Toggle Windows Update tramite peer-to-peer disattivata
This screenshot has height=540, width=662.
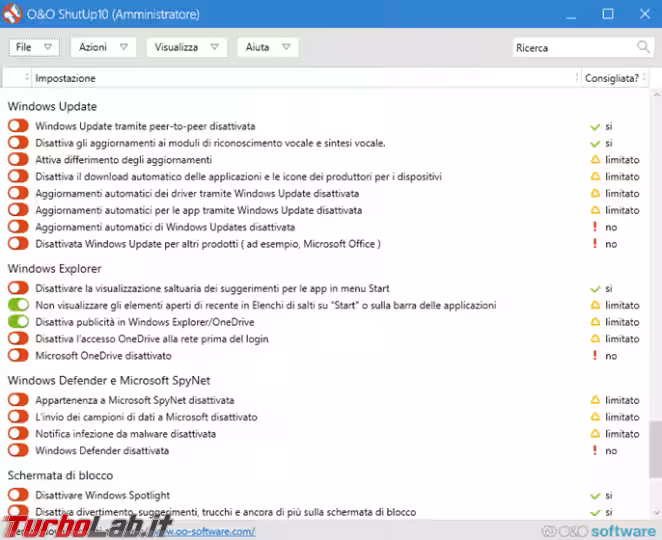18,126
